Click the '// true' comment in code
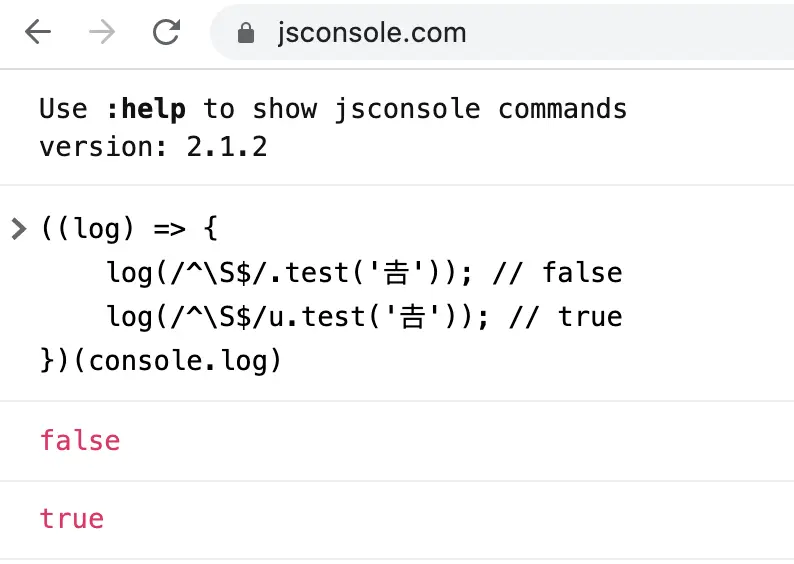 coord(566,317)
